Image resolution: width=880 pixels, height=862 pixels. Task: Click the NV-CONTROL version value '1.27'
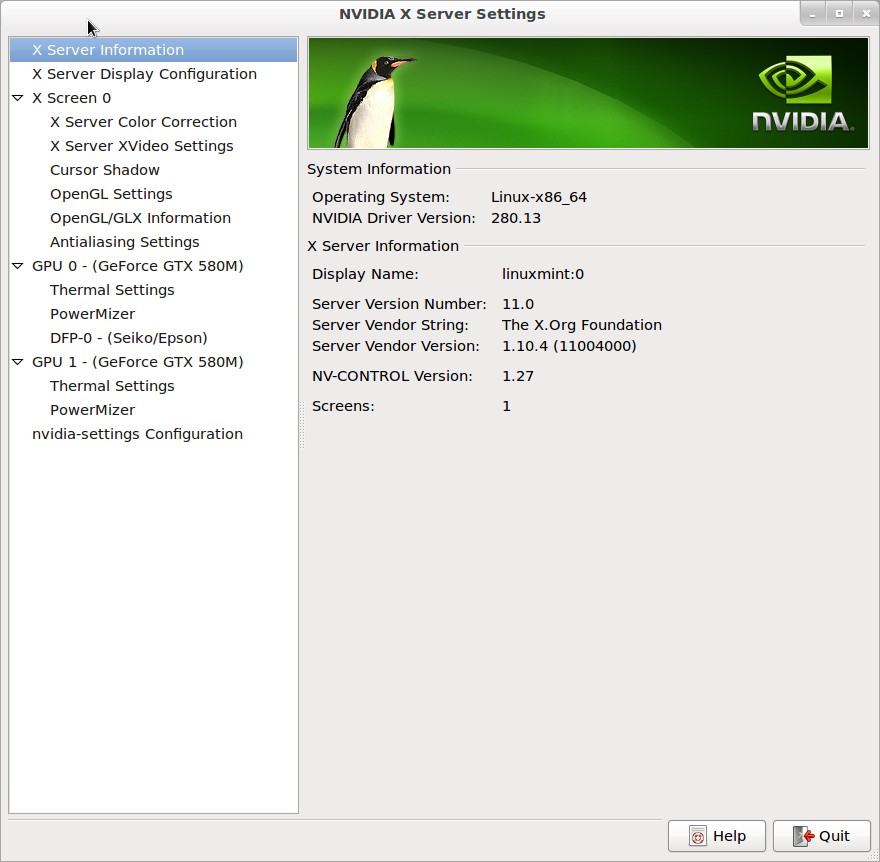(x=518, y=376)
